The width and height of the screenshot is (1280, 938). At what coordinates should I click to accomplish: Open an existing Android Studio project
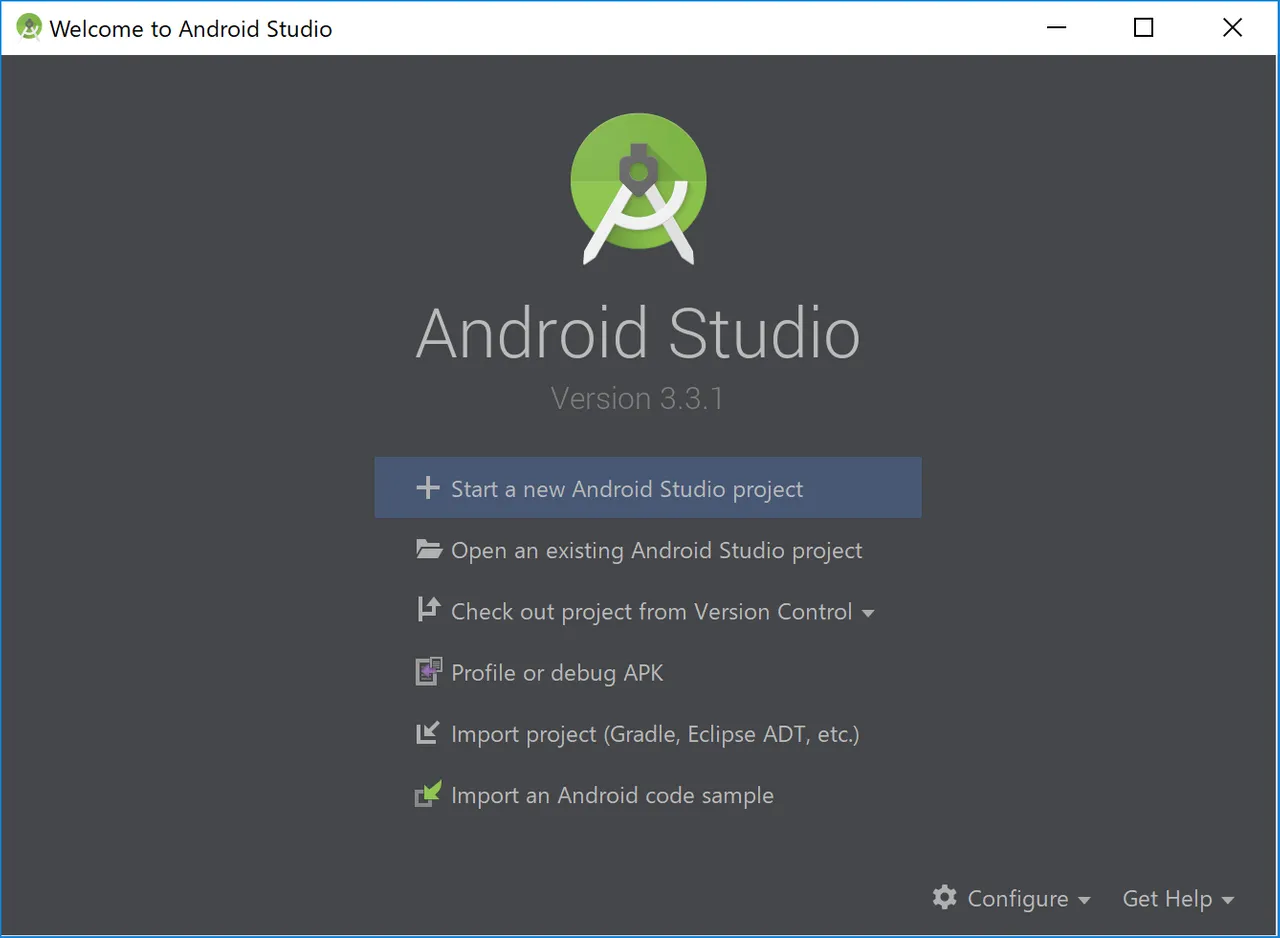point(648,550)
